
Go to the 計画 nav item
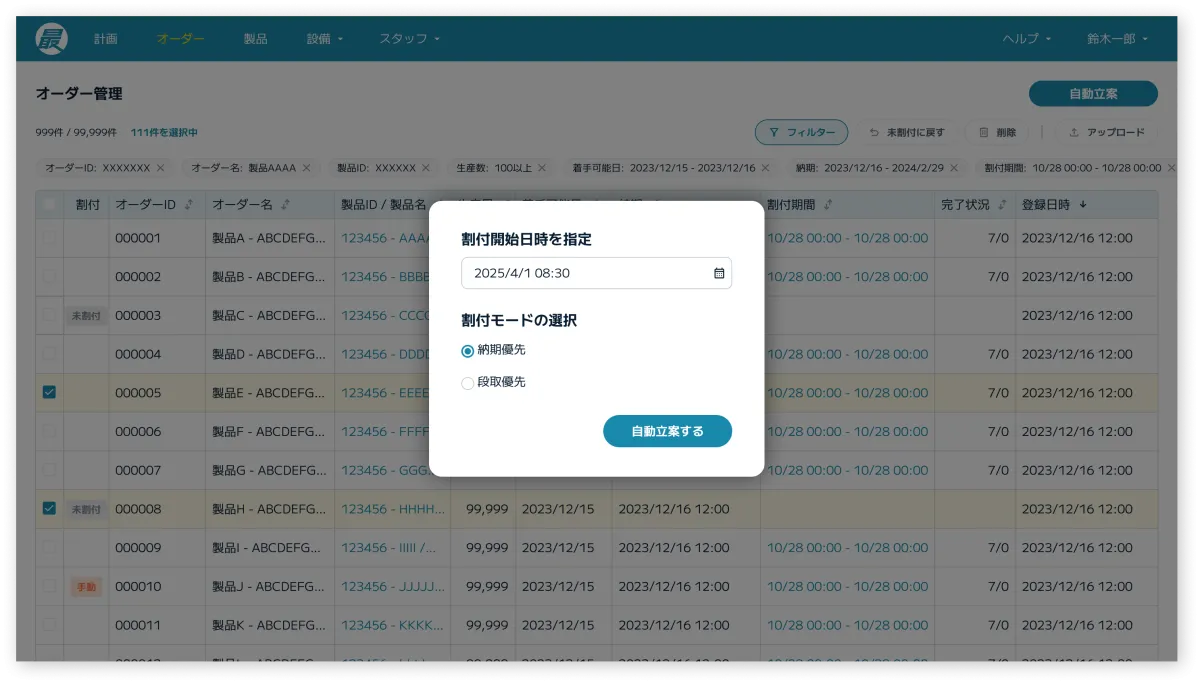point(106,39)
